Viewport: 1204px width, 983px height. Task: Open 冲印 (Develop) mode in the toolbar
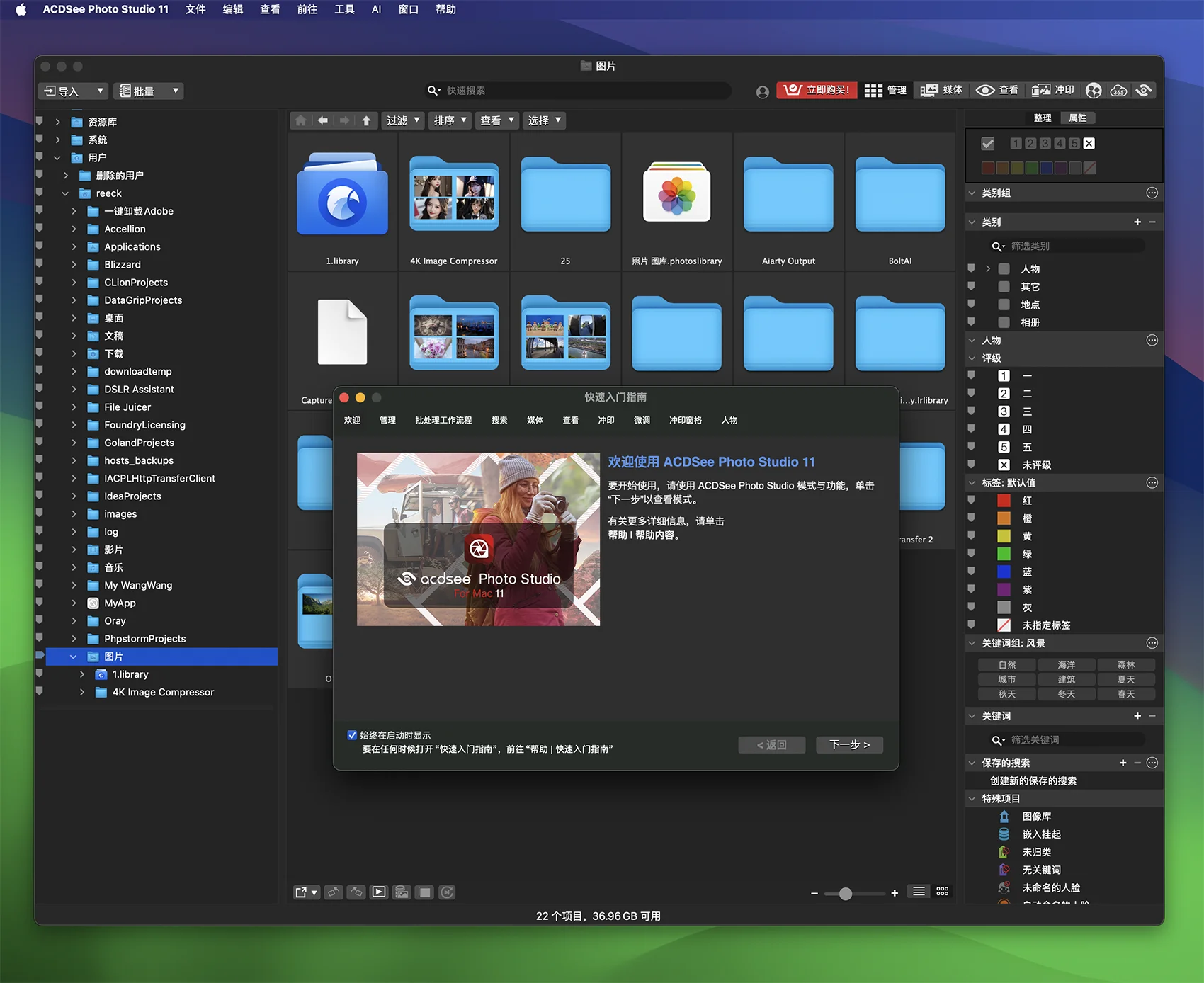tap(1052, 91)
